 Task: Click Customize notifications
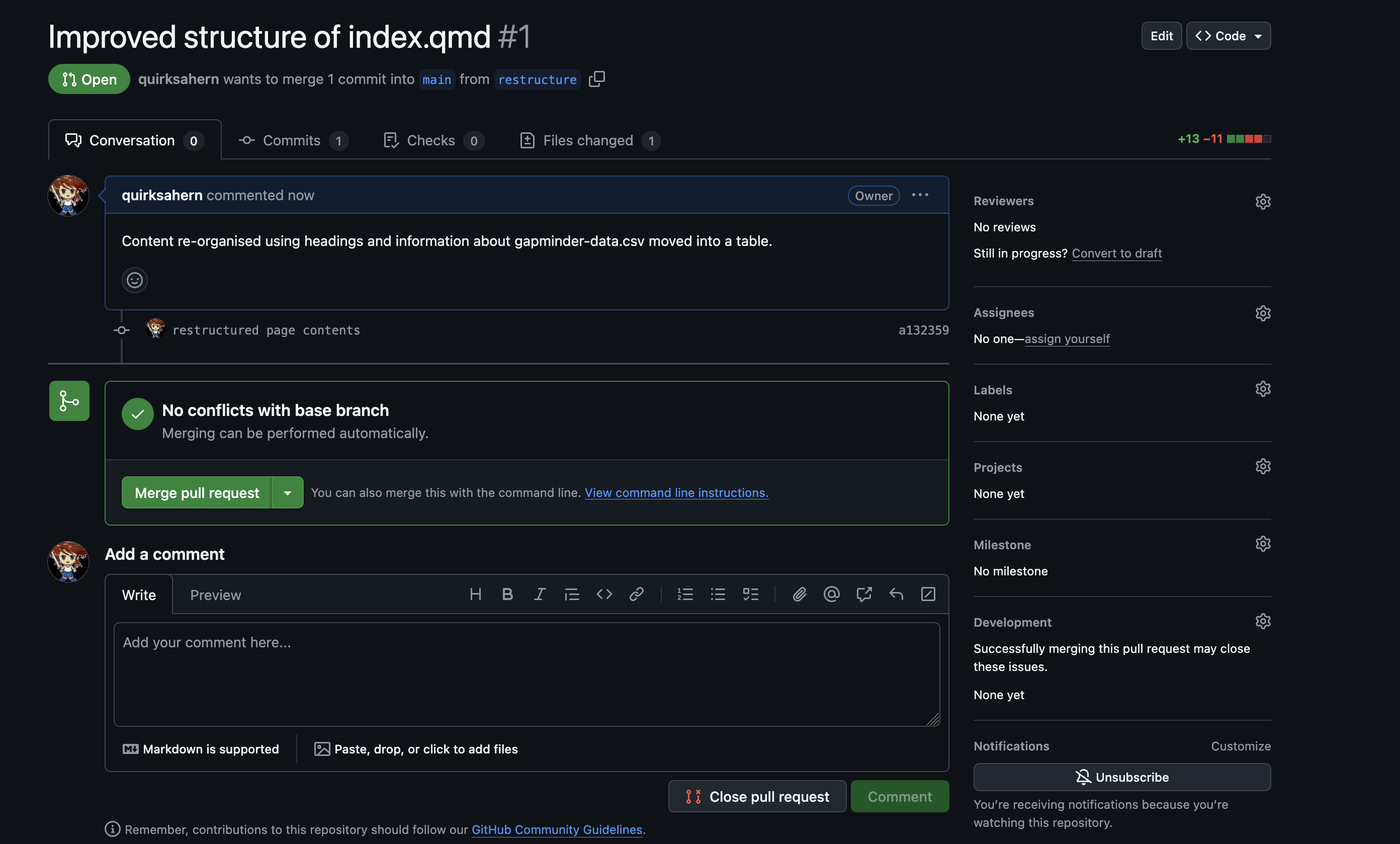[1241, 746]
